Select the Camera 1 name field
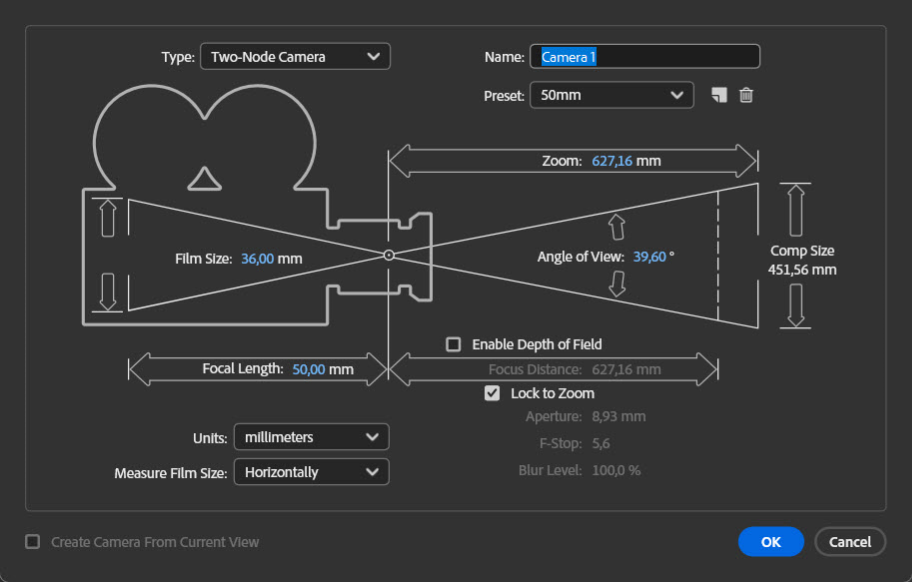912x582 pixels. point(645,56)
